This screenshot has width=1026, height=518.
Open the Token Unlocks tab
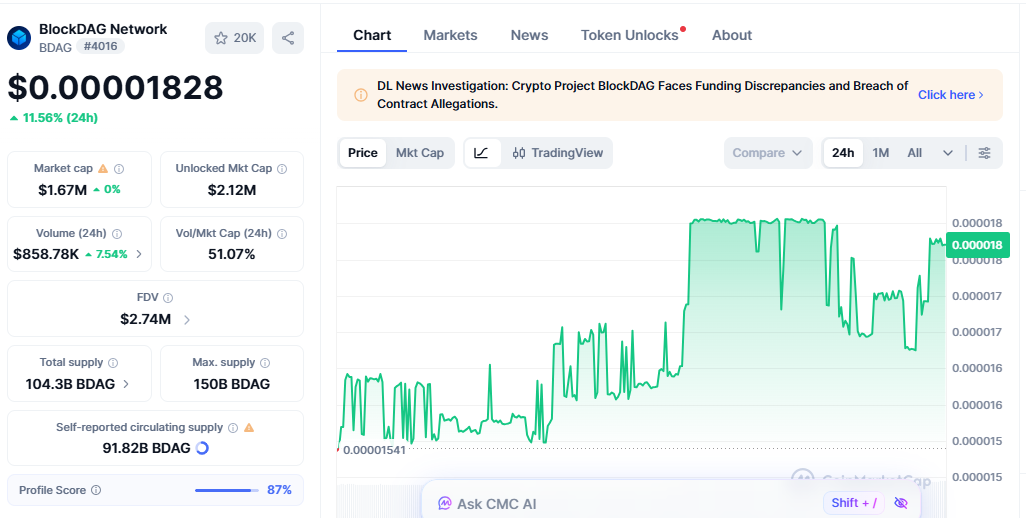point(629,35)
